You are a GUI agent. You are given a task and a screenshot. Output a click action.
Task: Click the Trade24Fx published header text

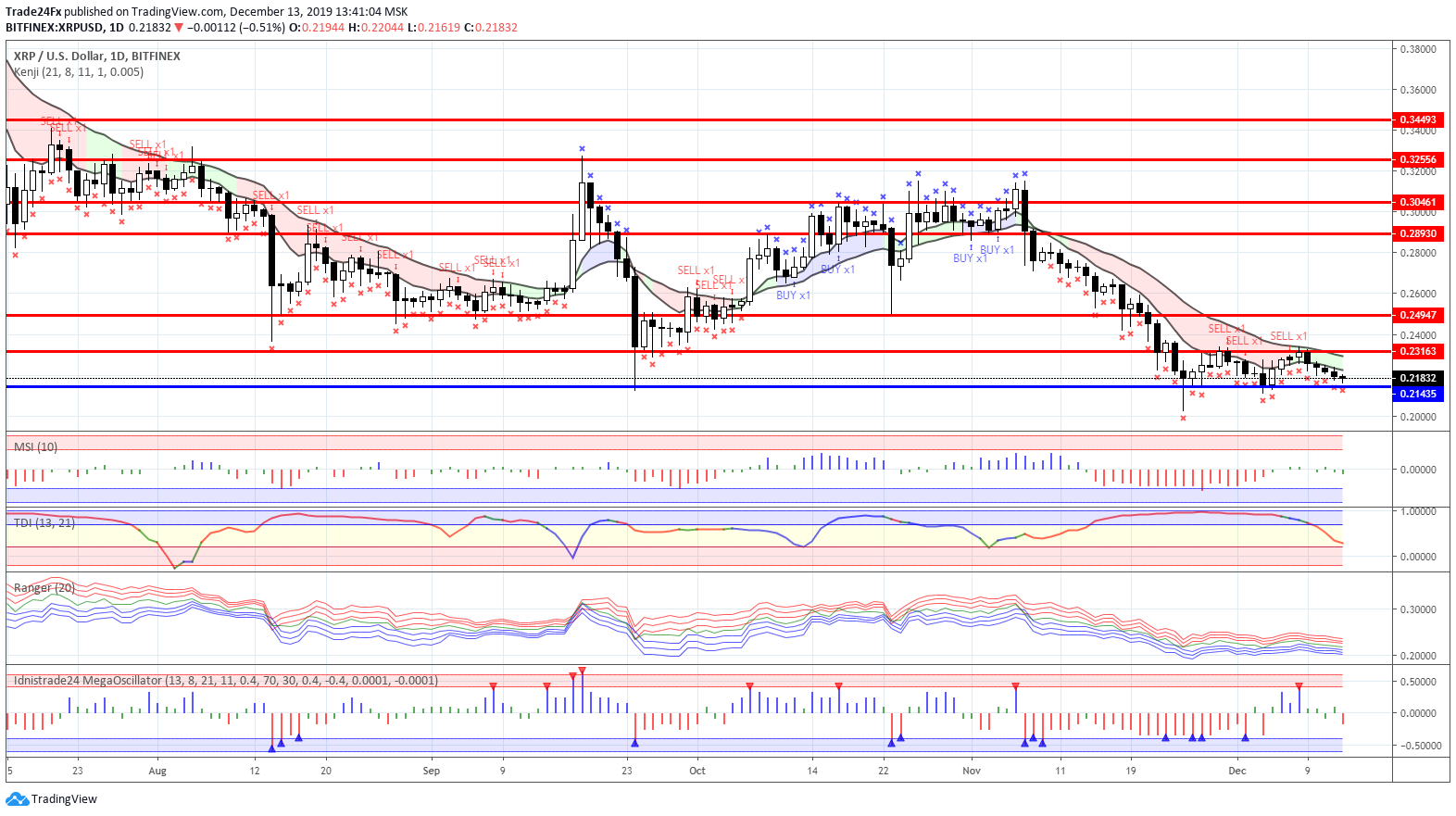[207, 11]
